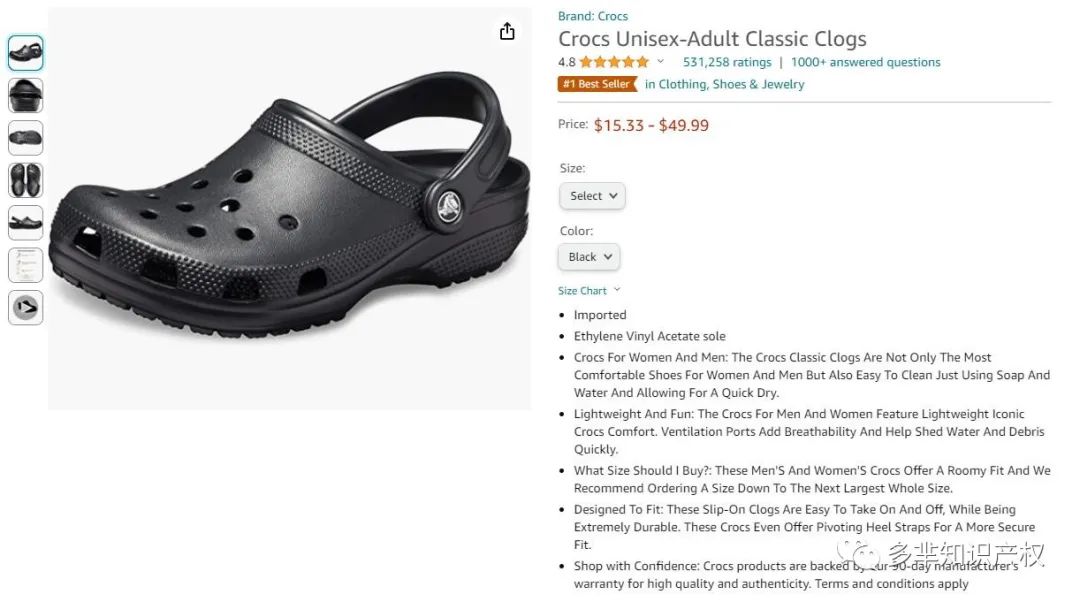Expand the rating breakdown chevron
This screenshot has height=602, width=1080.
tap(660, 62)
